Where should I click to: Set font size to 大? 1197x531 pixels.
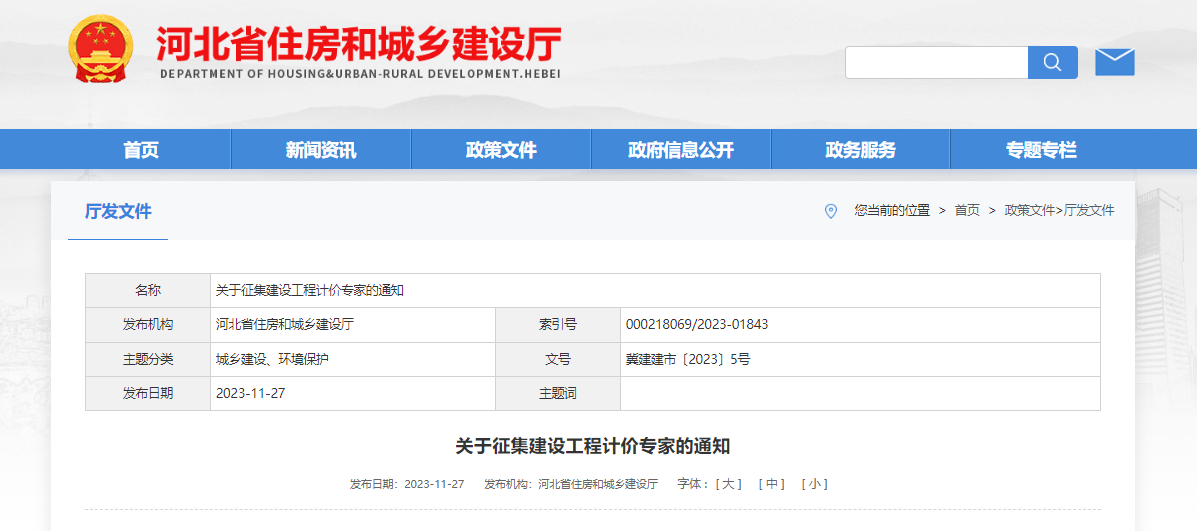pos(728,484)
